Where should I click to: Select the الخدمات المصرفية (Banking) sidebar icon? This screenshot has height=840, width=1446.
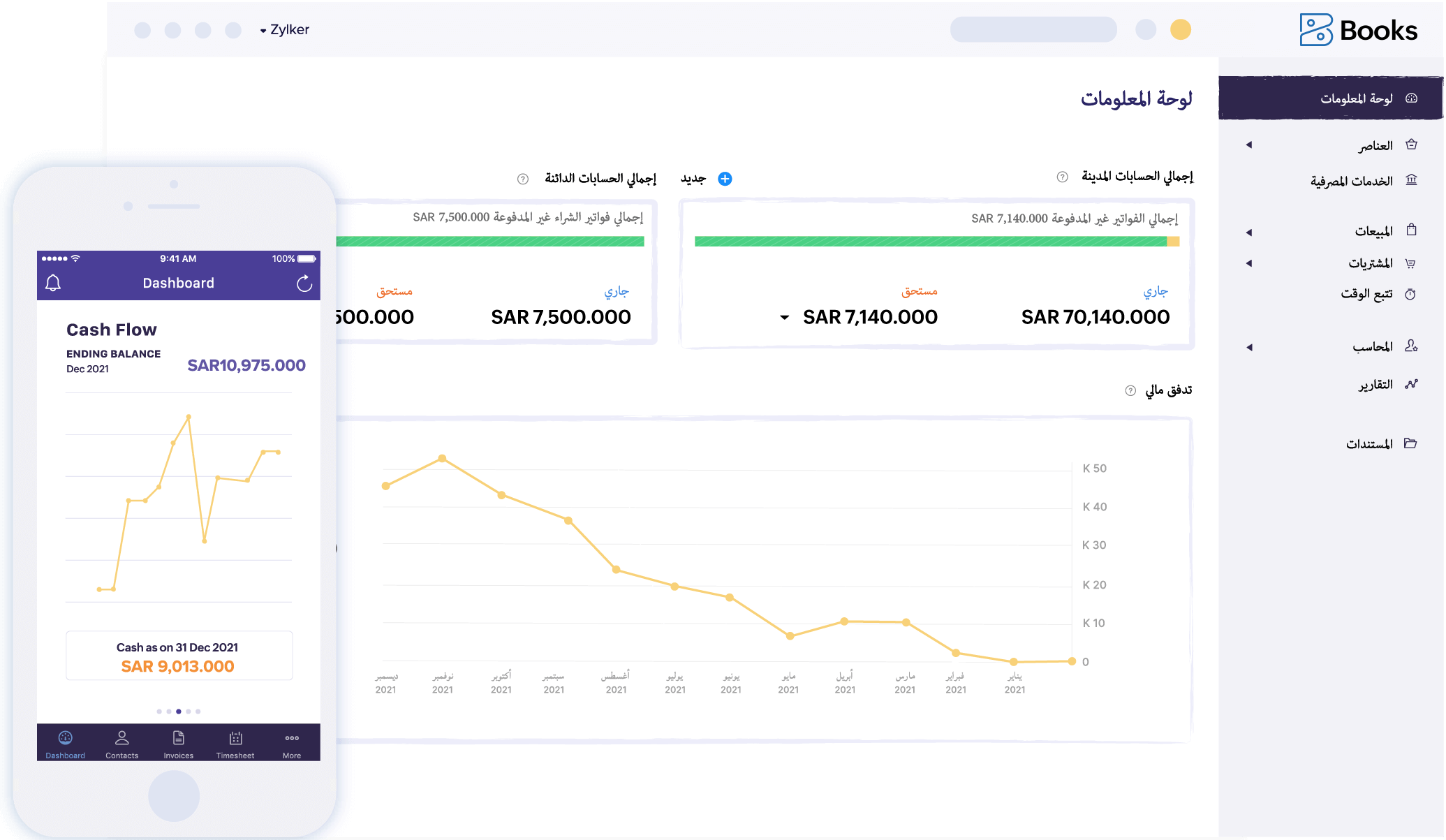(1412, 180)
